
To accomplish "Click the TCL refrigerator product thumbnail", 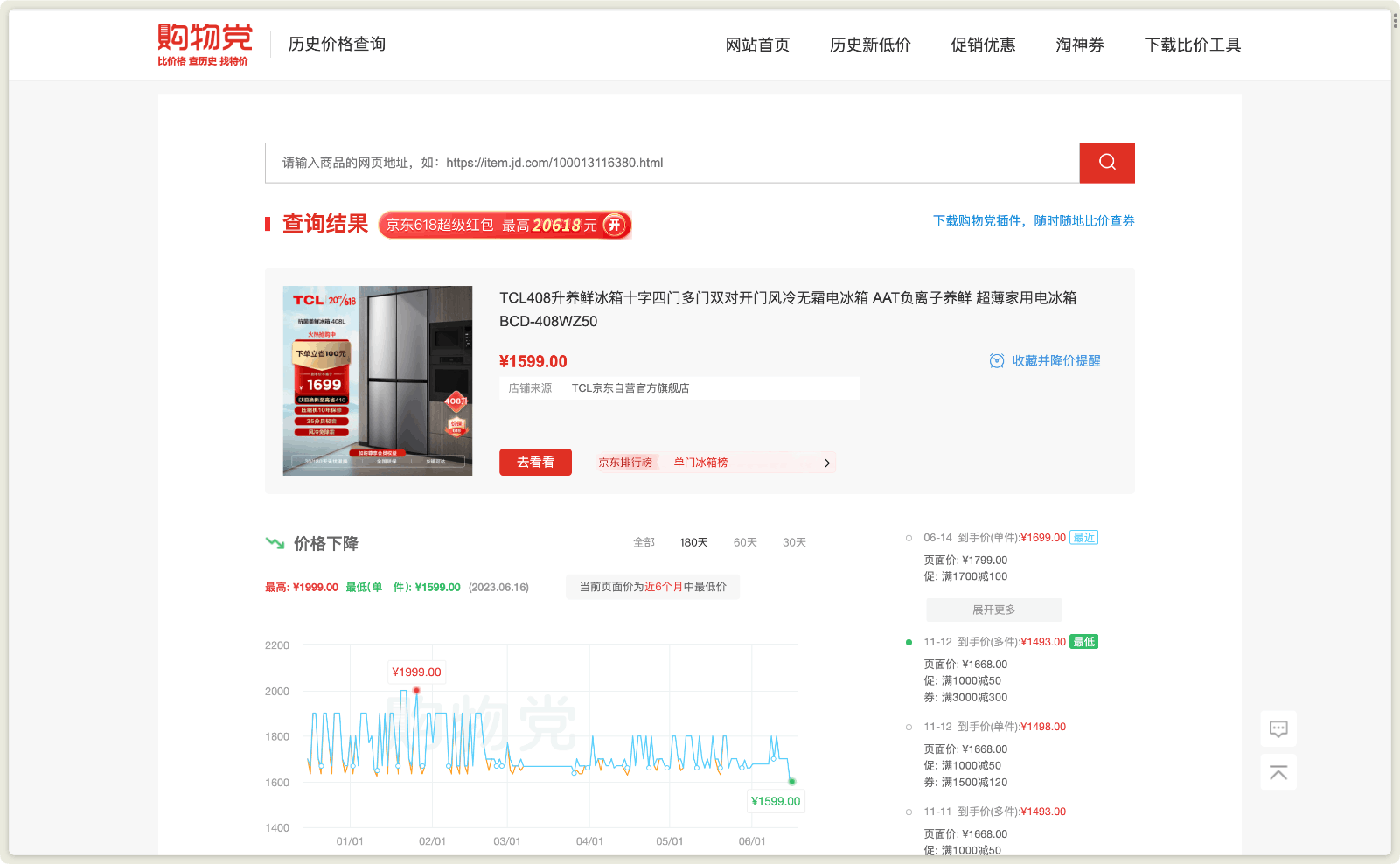I will [377, 380].
